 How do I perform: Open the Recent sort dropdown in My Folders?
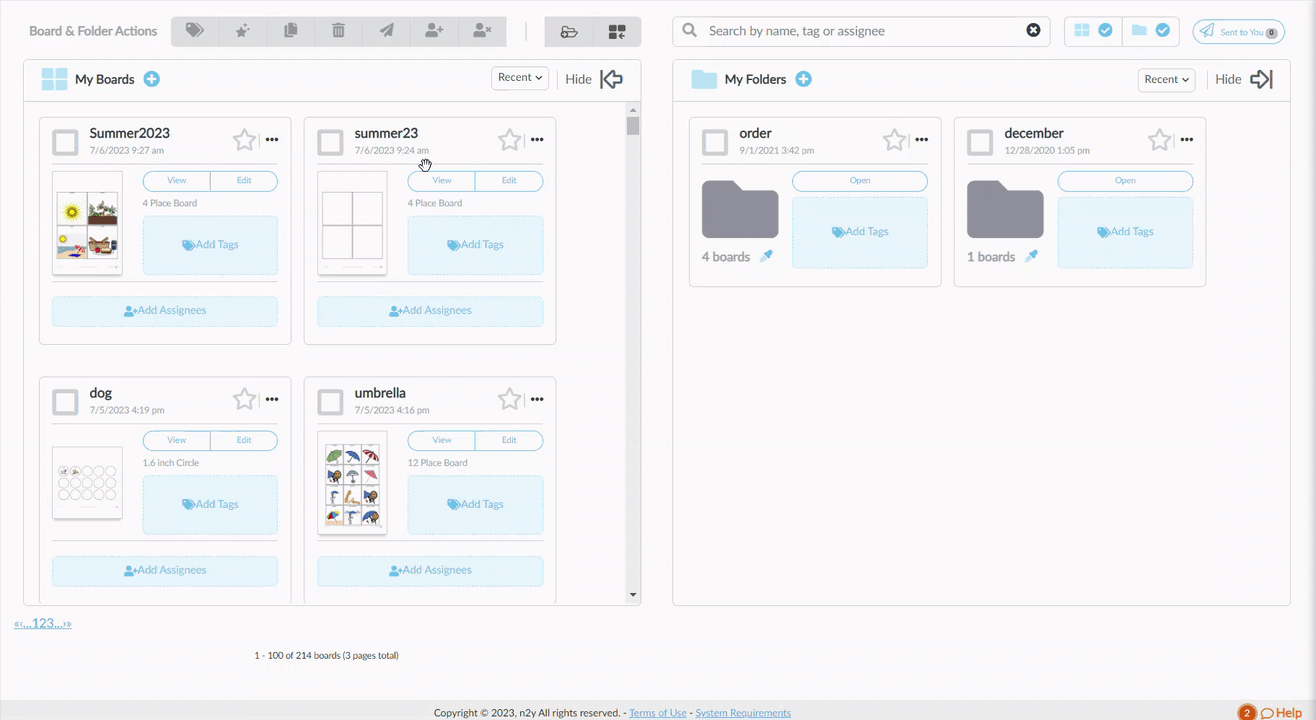point(1166,80)
